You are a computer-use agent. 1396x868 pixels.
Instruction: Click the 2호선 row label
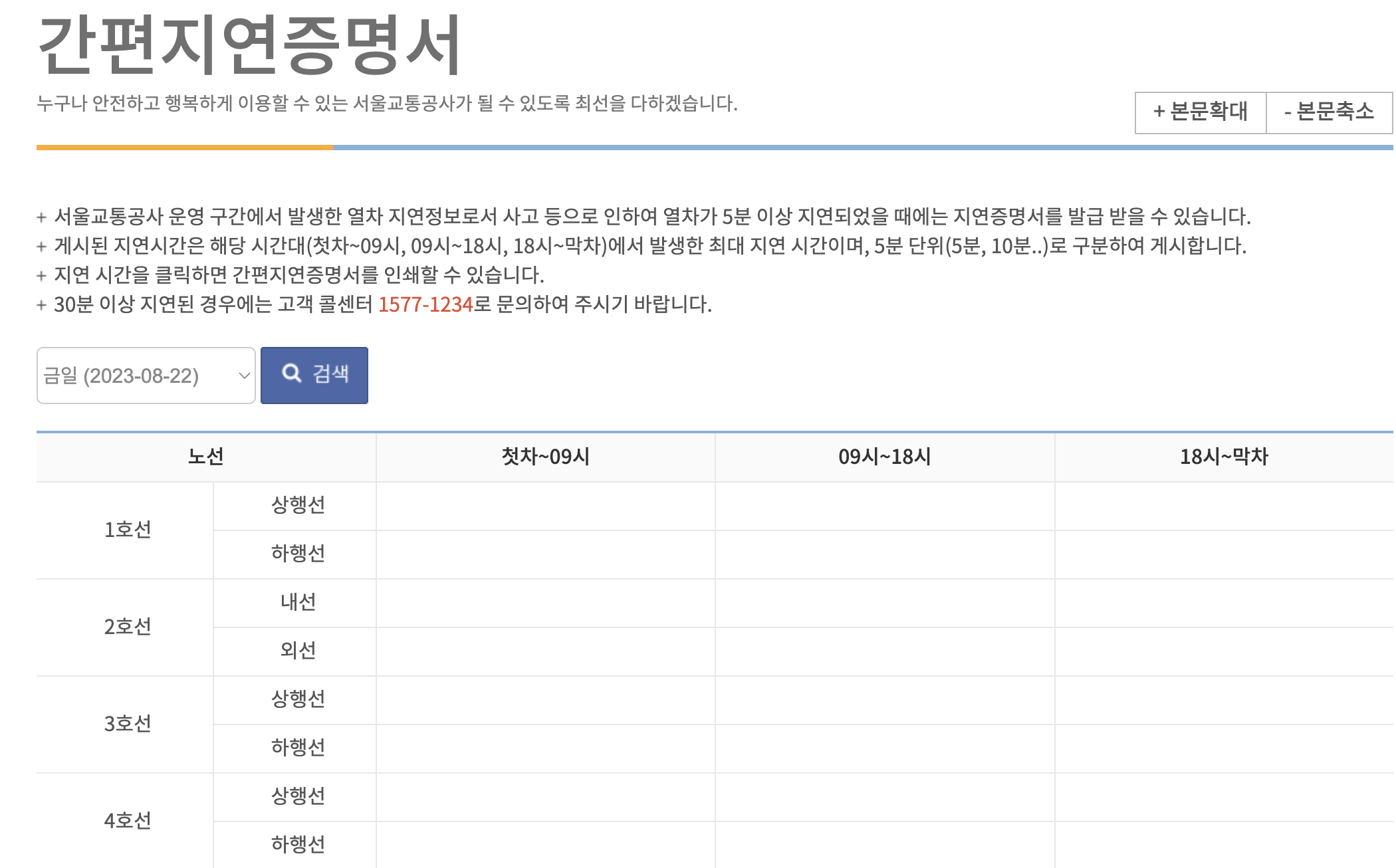pos(127,627)
